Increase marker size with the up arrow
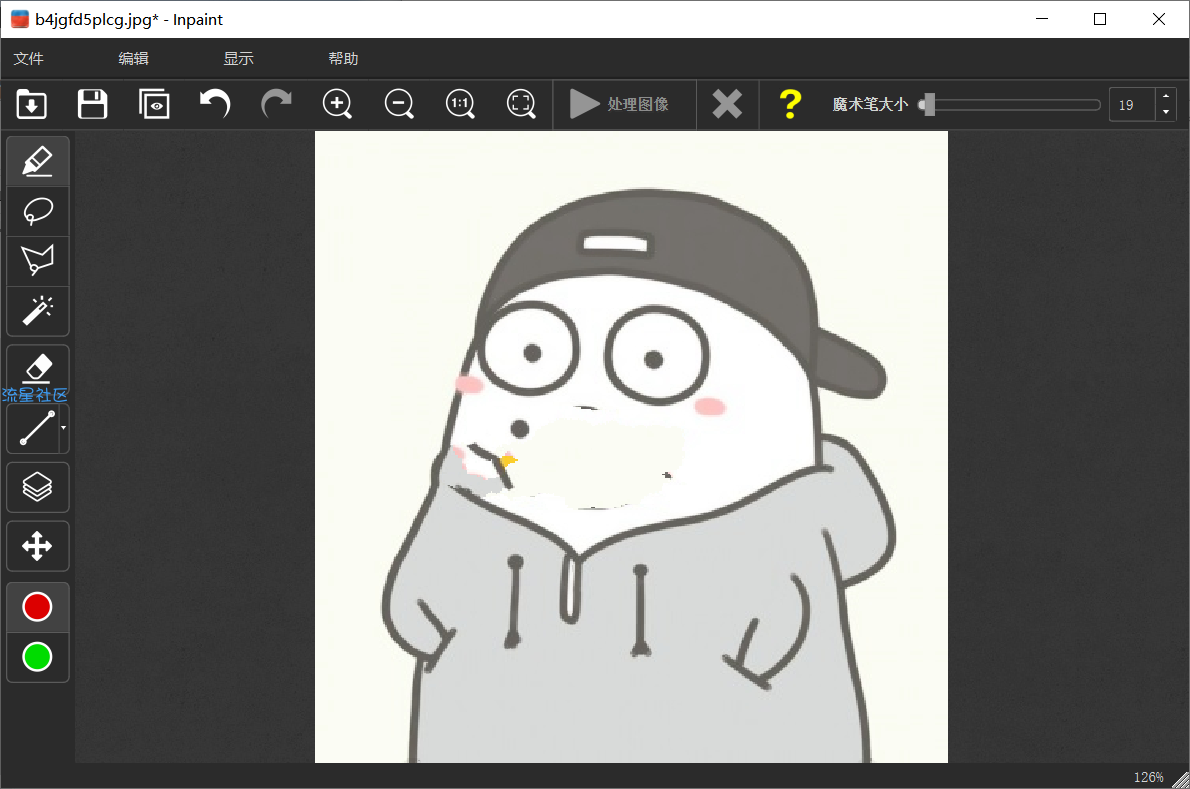 point(1166,96)
